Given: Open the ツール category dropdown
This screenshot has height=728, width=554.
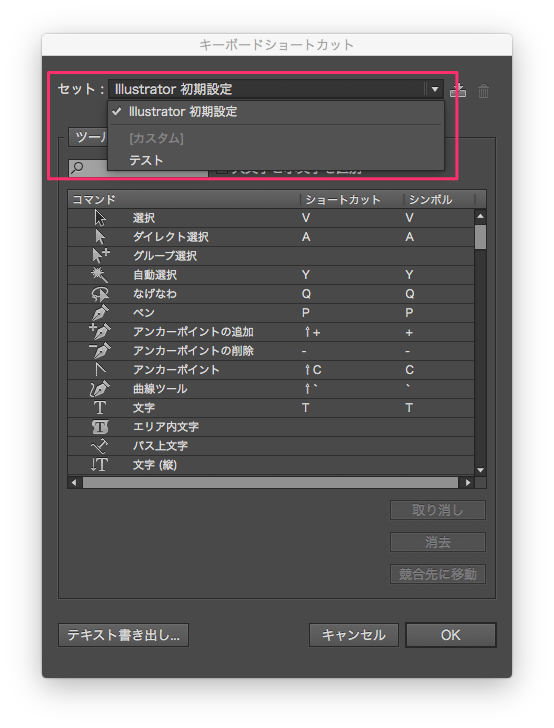Looking at the screenshot, I should click(x=88, y=137).
